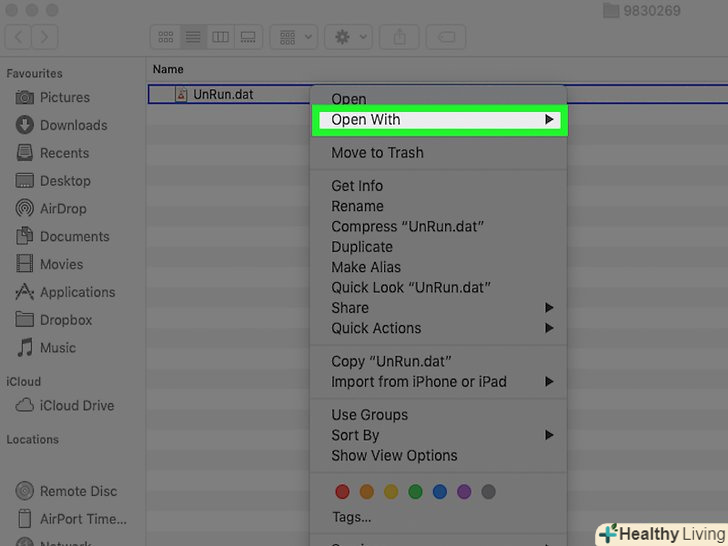Apply the blue tag color
728x546 pixels.
tap(440, 492)
